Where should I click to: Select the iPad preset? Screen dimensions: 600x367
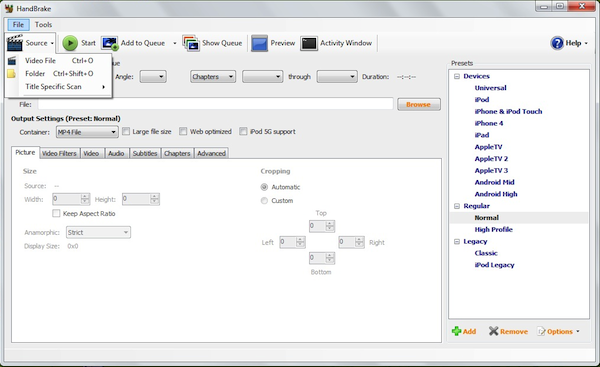[482, 135]
